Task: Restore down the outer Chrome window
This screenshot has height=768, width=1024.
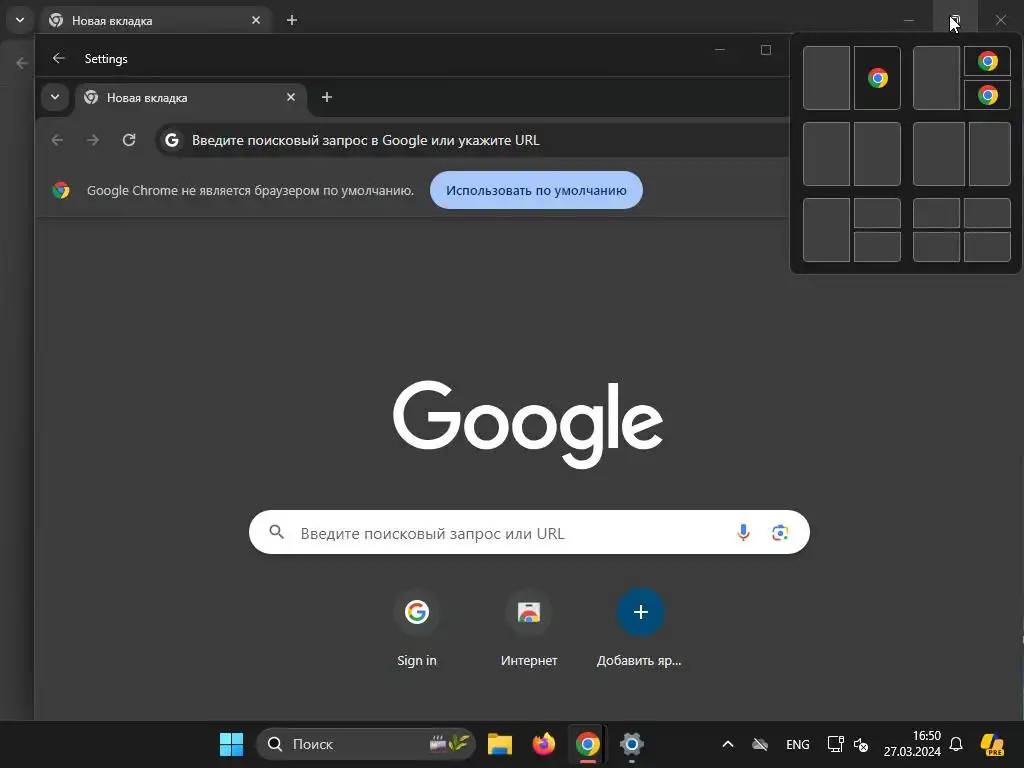Action: click(955, 20)
